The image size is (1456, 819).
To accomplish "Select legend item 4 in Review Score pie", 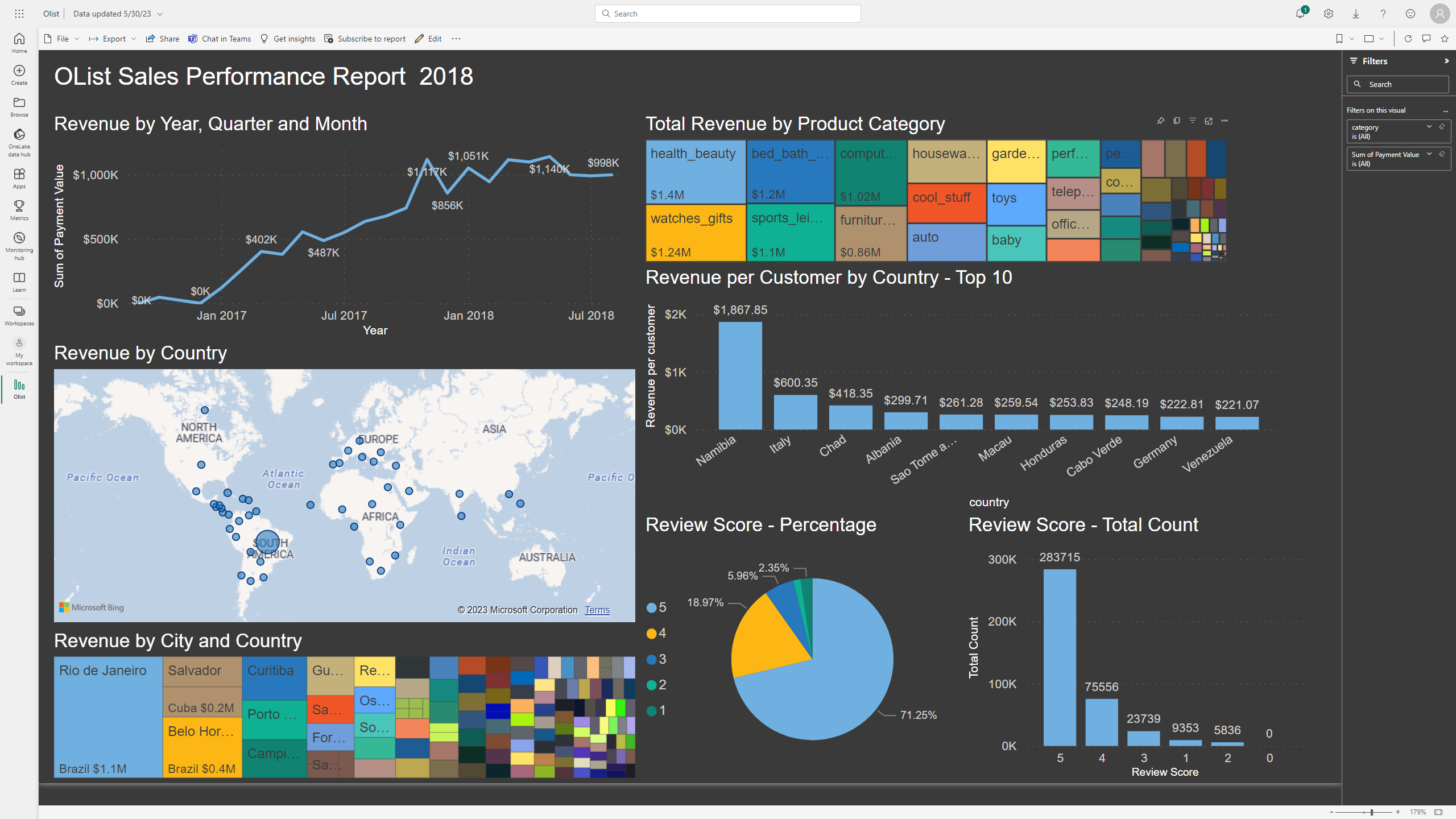I will [657, 633].
